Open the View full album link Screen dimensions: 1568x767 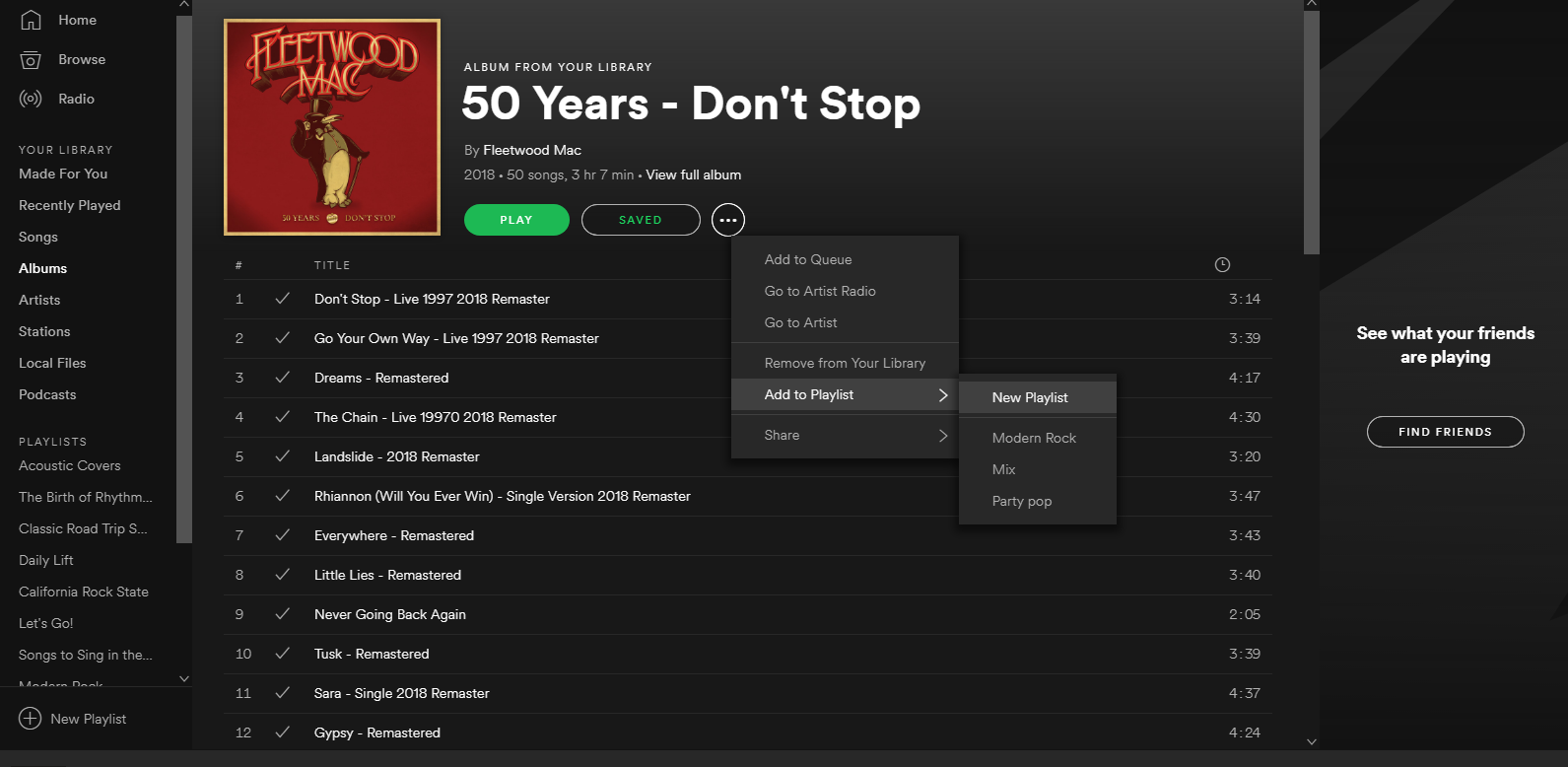[x=694, y=174]
